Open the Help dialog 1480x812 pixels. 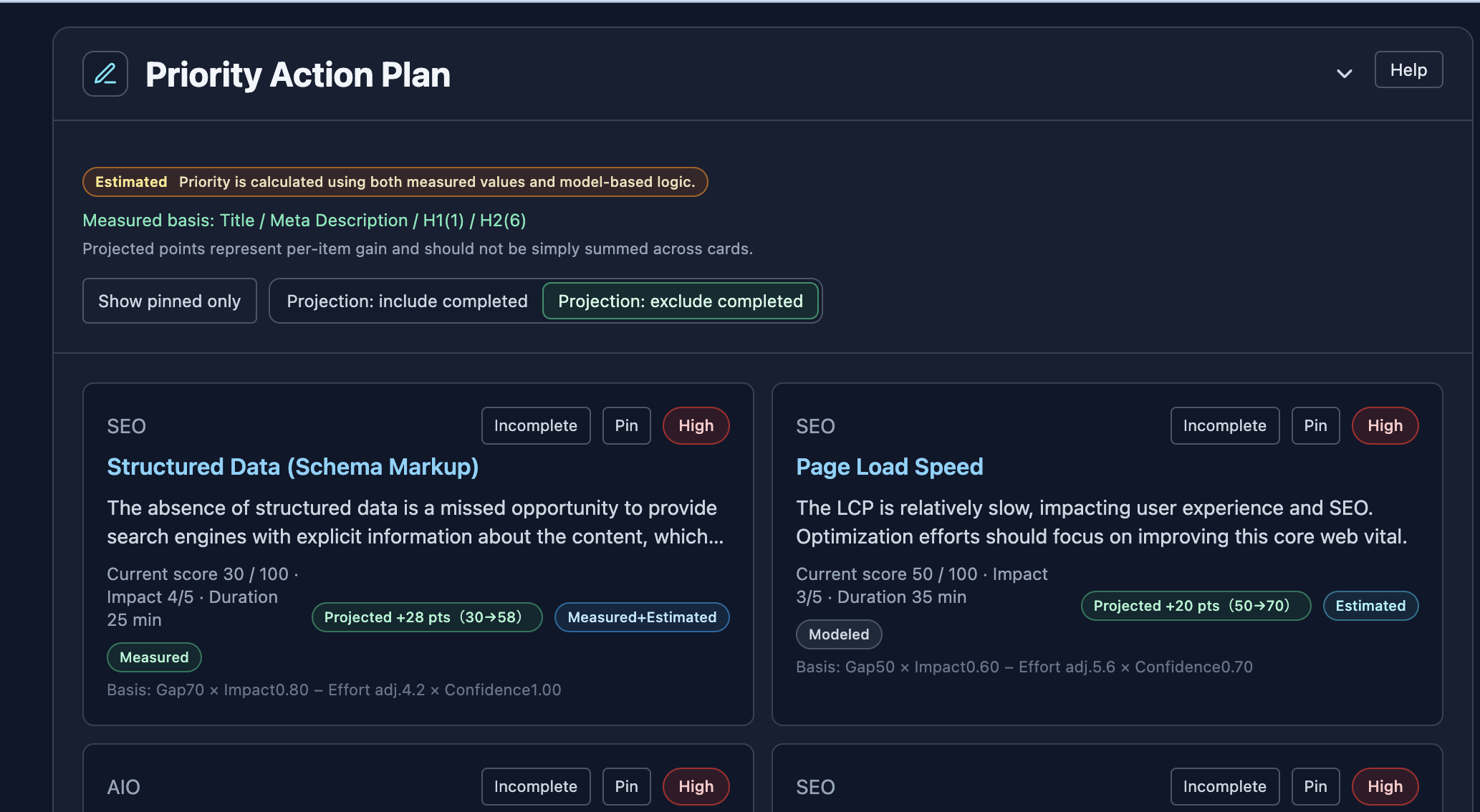point(1408,69)
